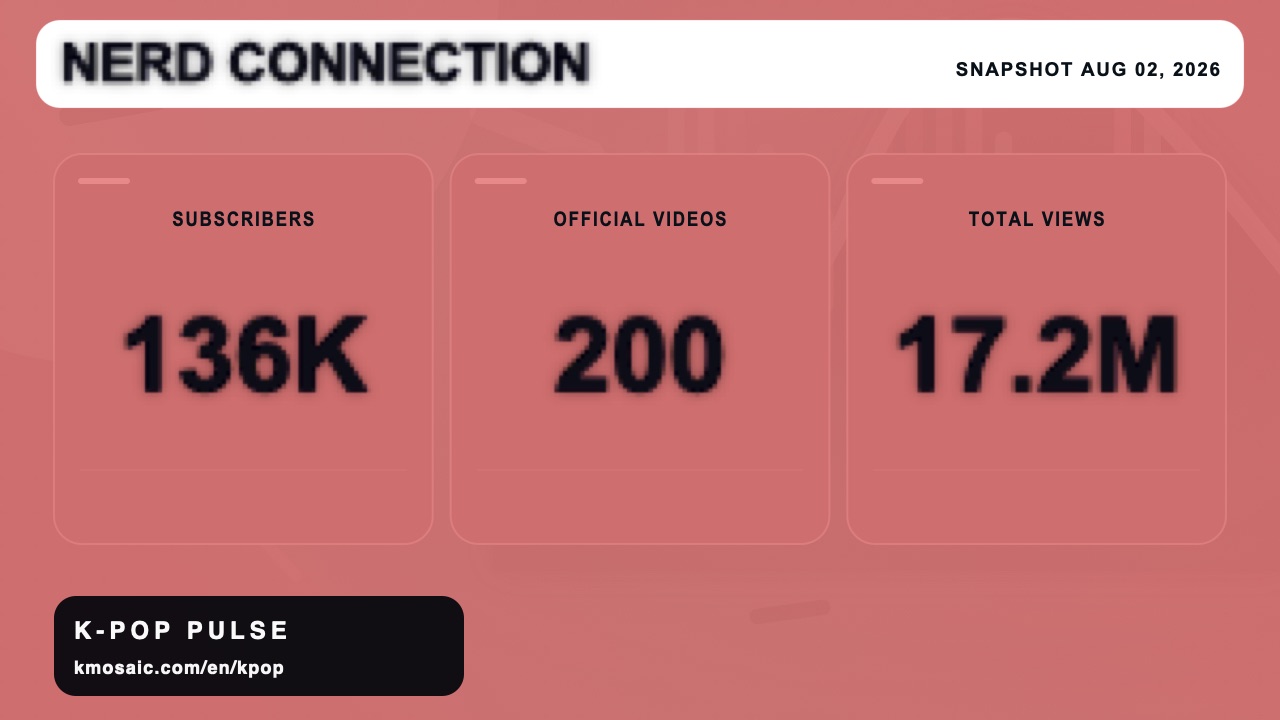Click the 17.2M total views number
Screen dimensions: 1280x720
coord(1036,354)
